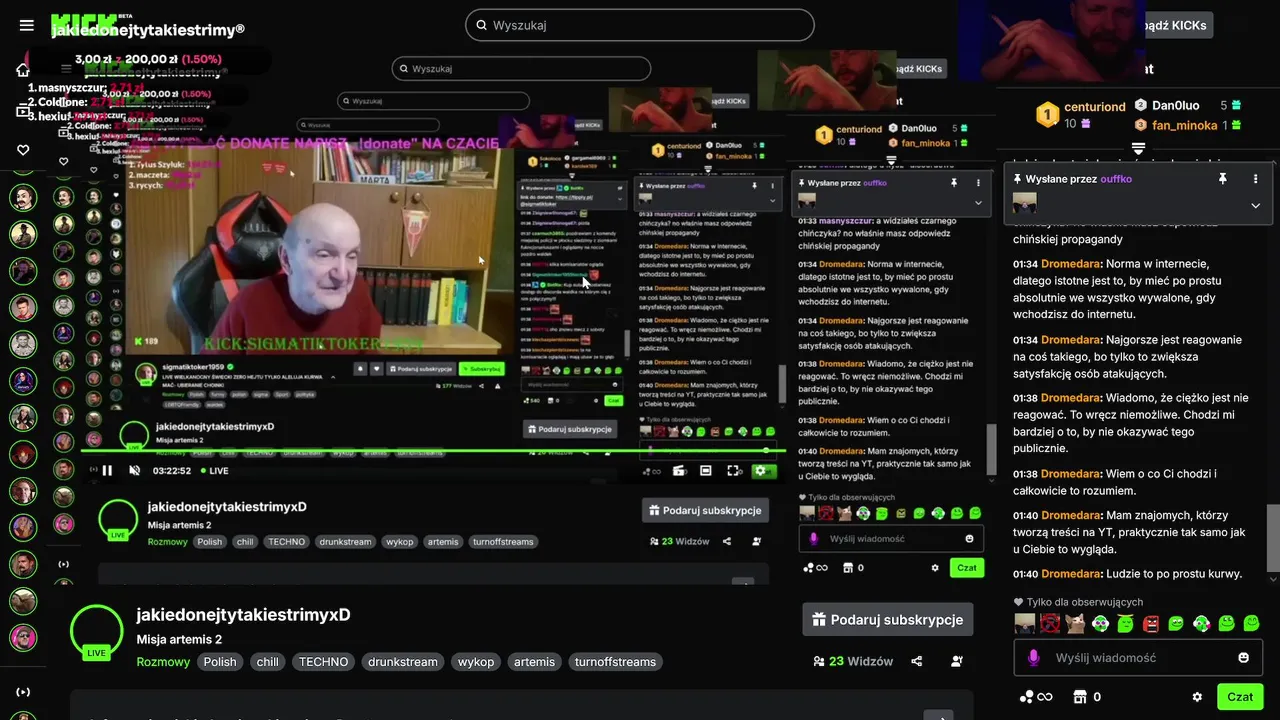Select the largest Rozmowy category link
This screenshot has height=720, width=1280.
163,662
